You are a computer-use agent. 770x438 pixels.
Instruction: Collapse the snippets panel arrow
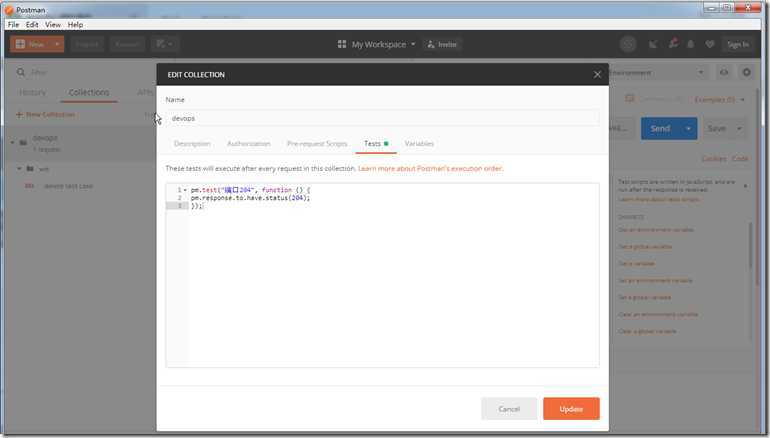[x=745, y=186]
